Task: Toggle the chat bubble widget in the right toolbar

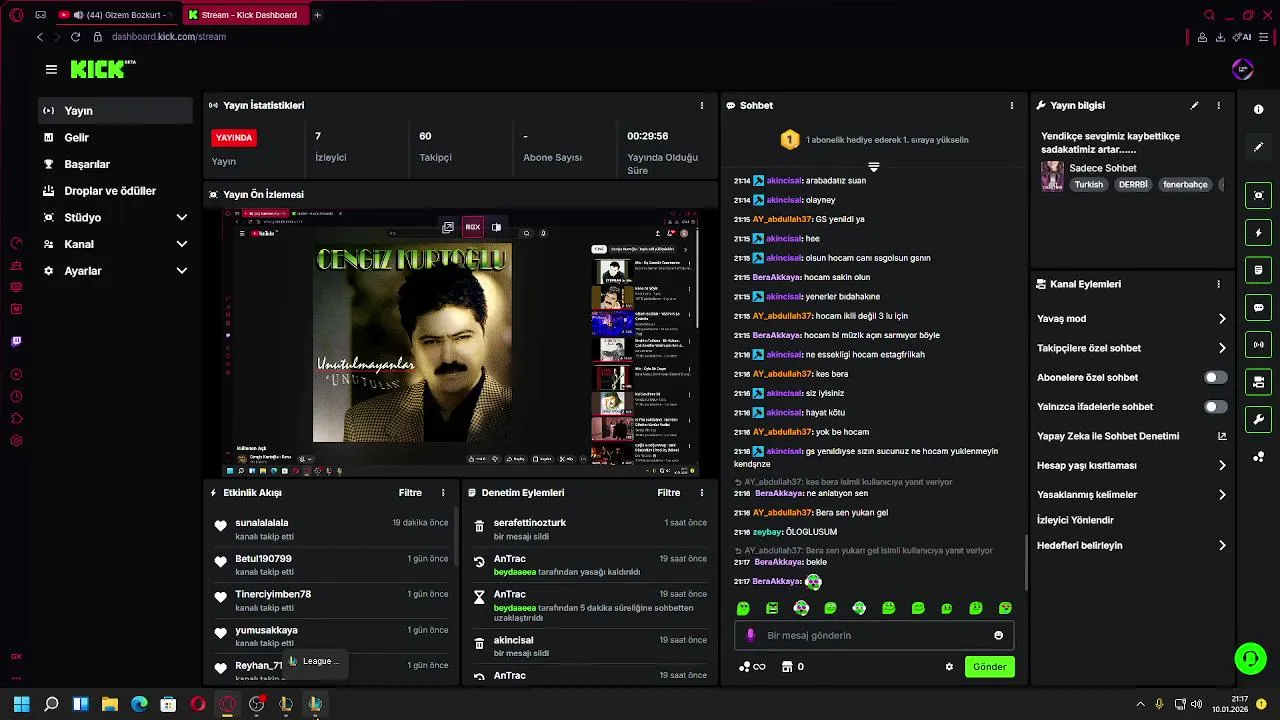Action: coord(1259,307)
